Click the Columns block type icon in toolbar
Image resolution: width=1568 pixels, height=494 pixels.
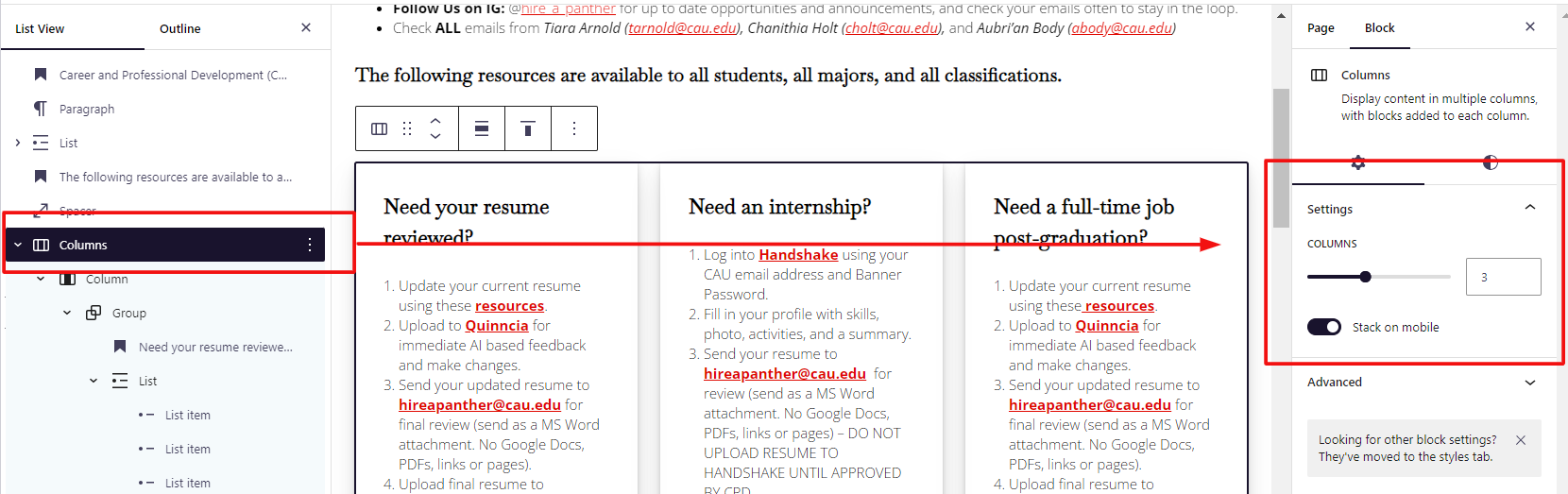pyautogui.click(x=379, y=128)
